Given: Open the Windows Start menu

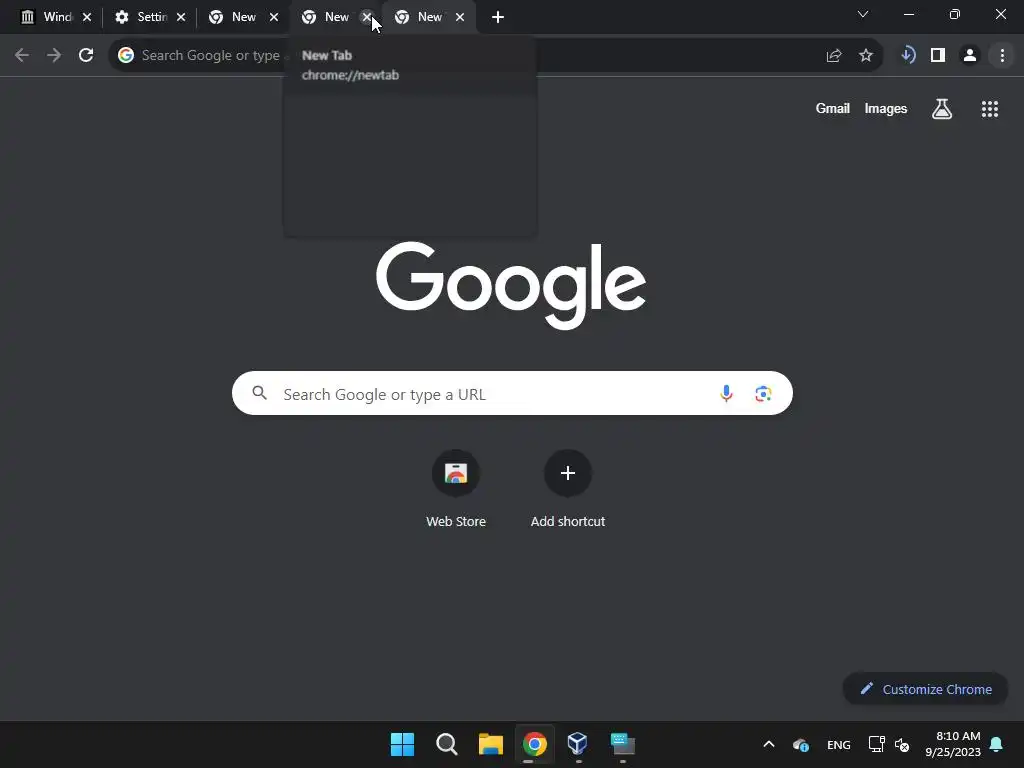Looking at the screenshot, I should tap(402, 744).
